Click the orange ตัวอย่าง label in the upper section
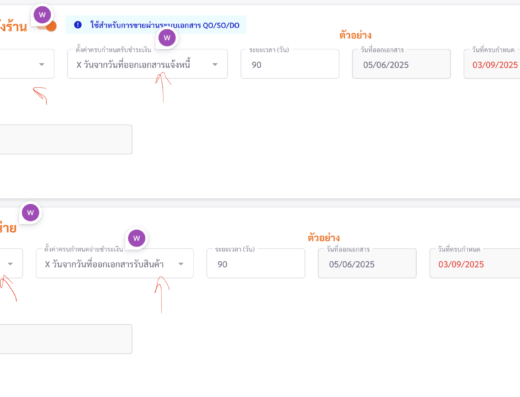520x397 pixels. (355, 35)
